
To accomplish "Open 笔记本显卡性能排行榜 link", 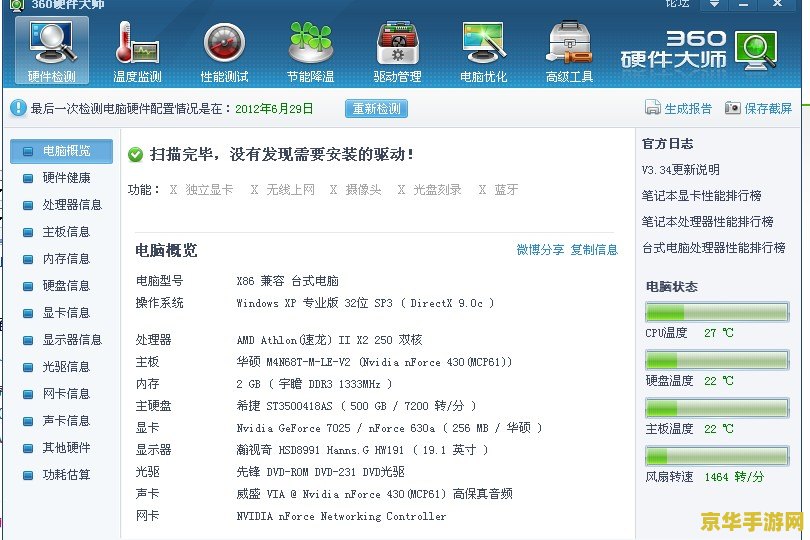I will click(x=702, y=196).
